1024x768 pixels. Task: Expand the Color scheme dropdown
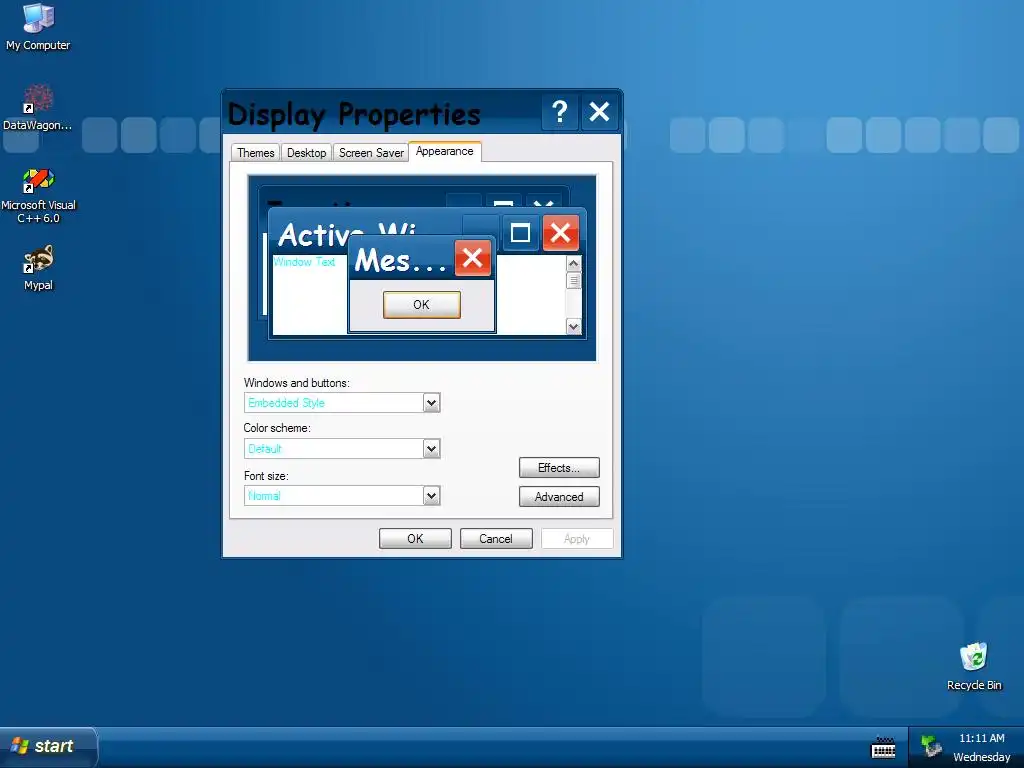431,449
